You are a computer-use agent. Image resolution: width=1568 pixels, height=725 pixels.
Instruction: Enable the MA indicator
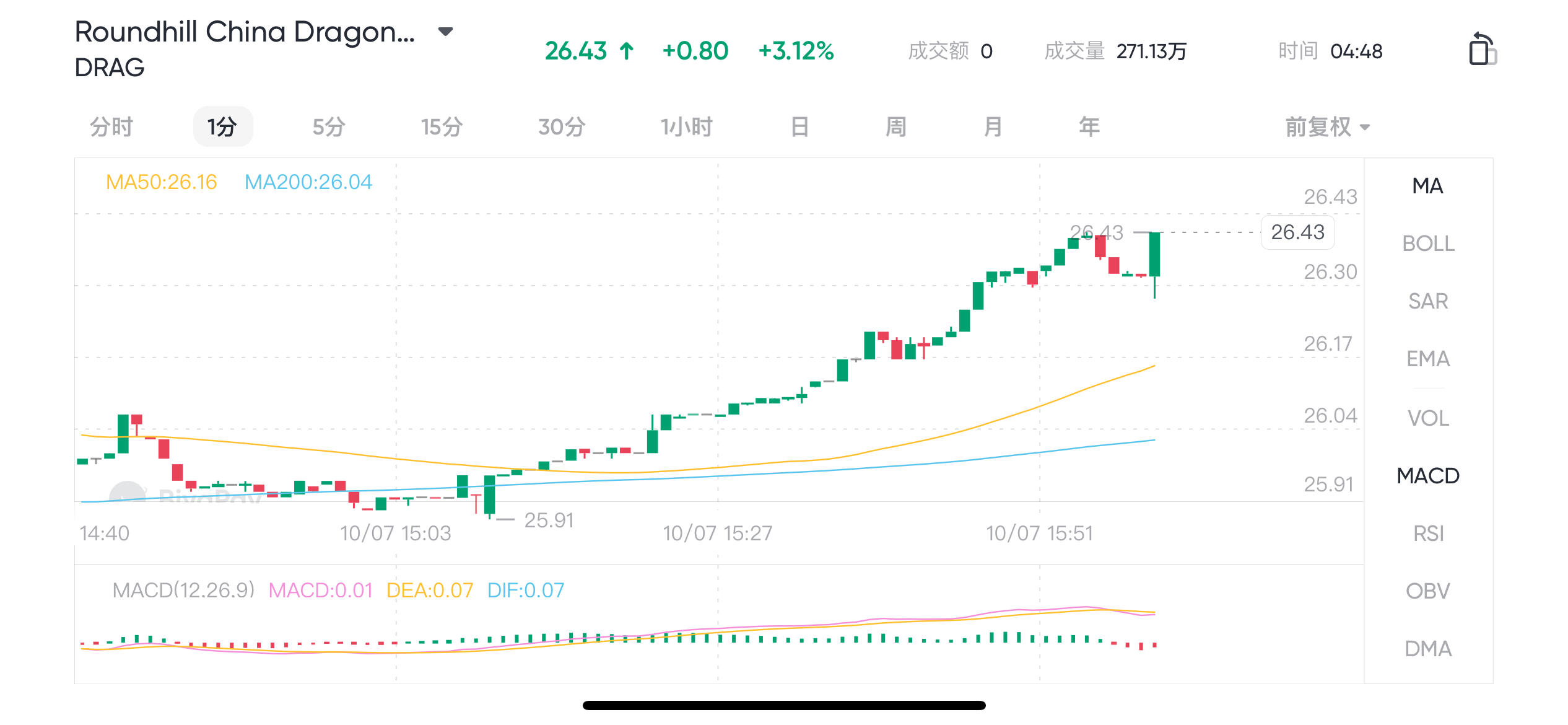pos(1427,186)
